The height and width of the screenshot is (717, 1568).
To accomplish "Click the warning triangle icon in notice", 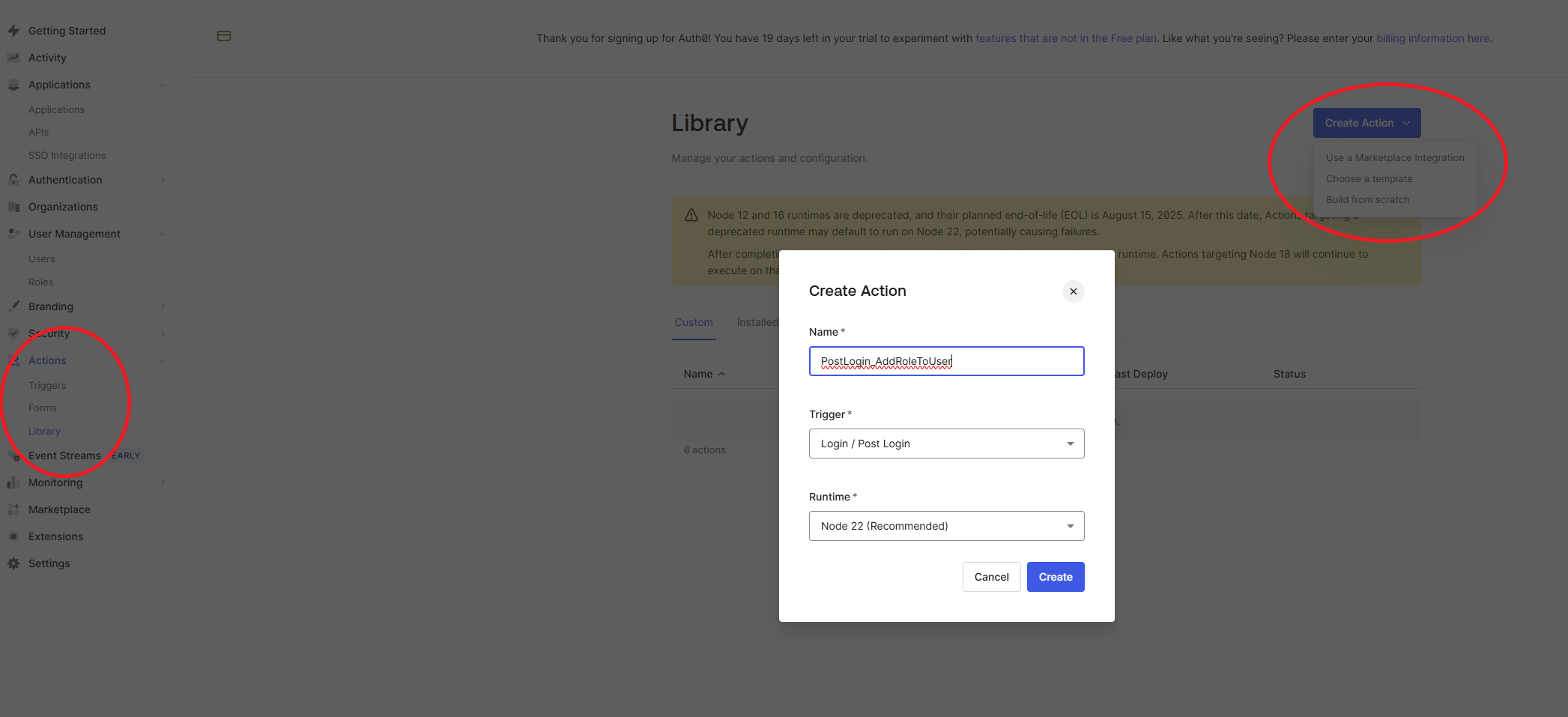I will pyautogui.click(x=691, y=215).
